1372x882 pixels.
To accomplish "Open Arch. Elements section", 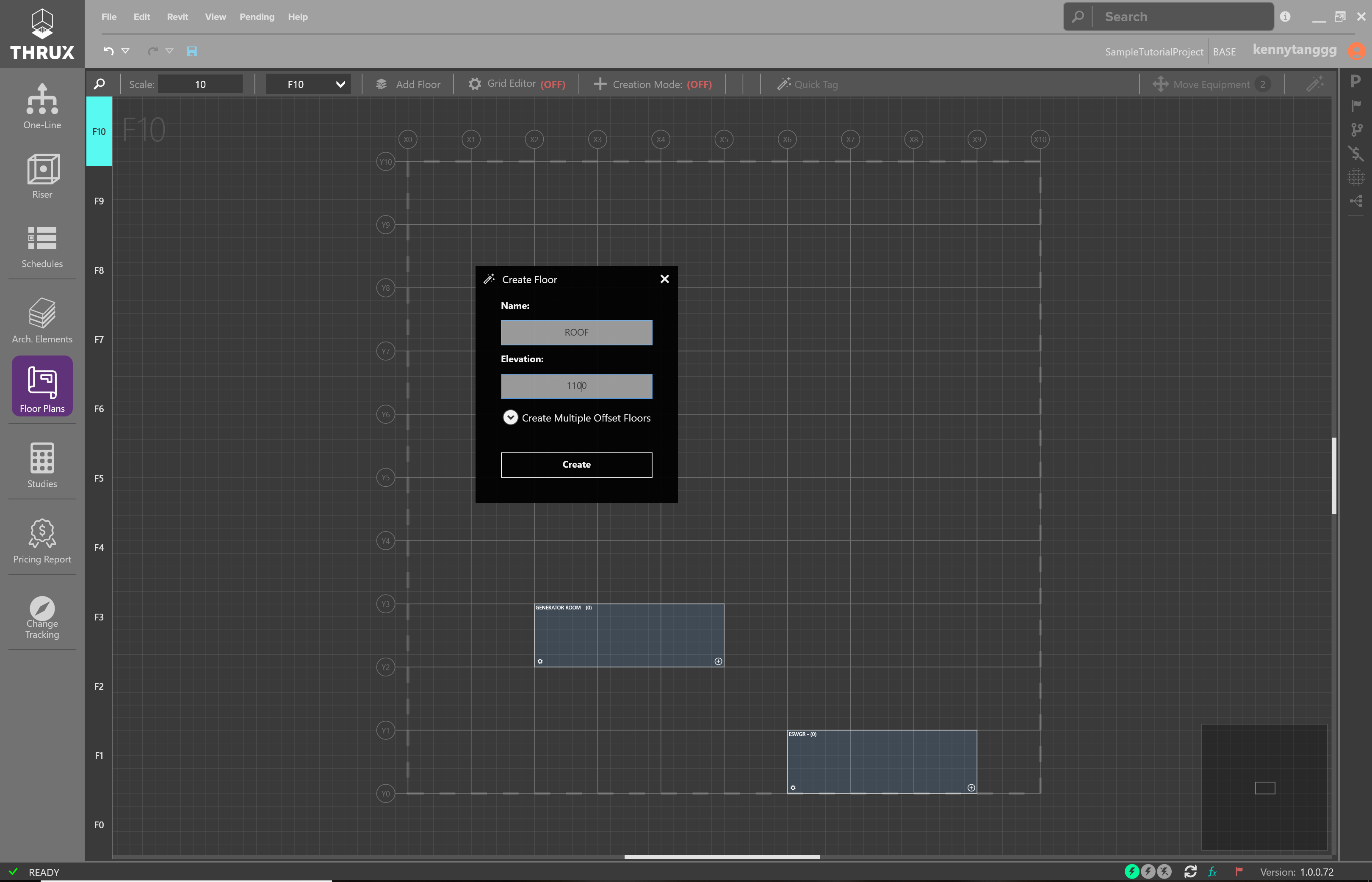I will pyautogui.click(x=42, y=320).
